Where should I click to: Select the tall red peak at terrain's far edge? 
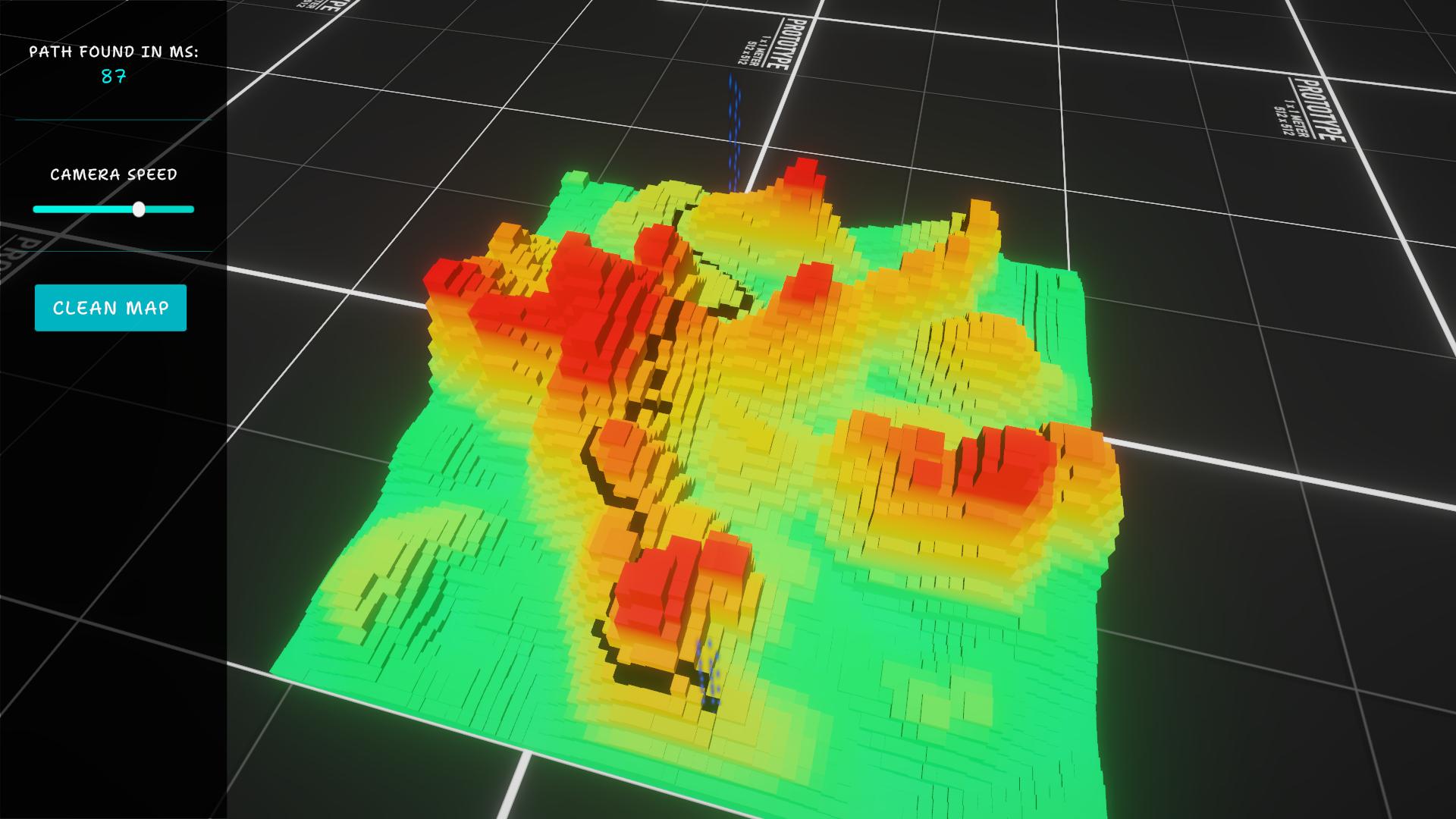(x=804, y=173)
